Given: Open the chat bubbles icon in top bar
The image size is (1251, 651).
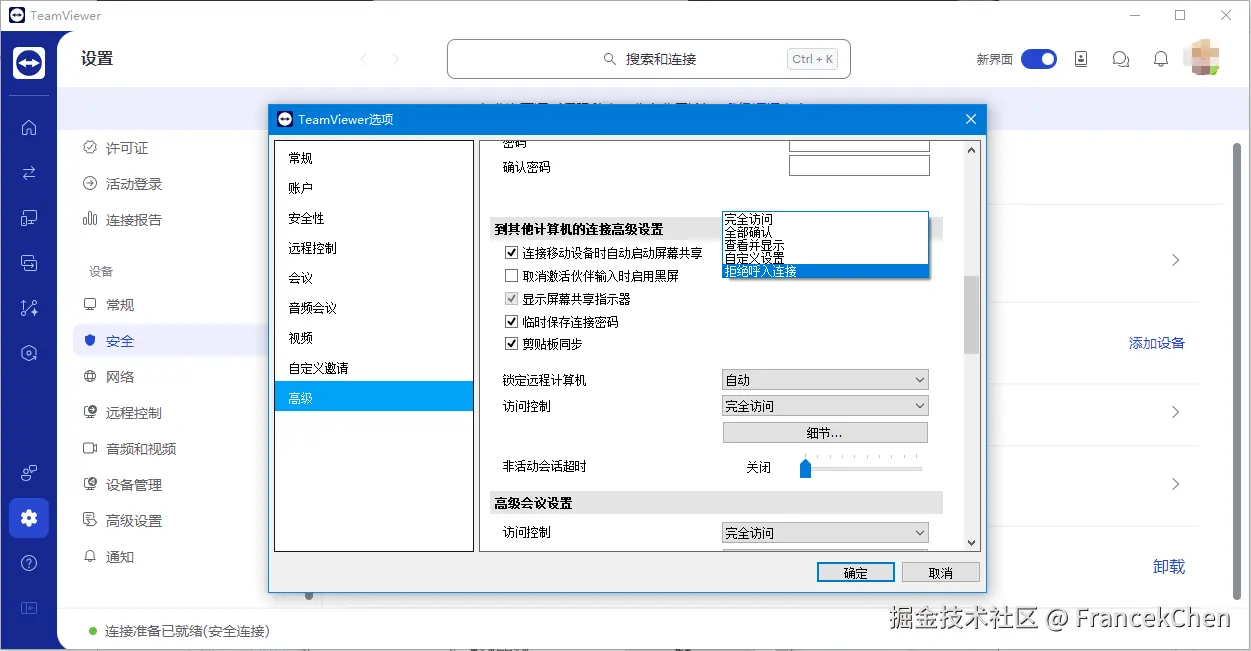Looking at the screenshot, I should pos(1121,59).
